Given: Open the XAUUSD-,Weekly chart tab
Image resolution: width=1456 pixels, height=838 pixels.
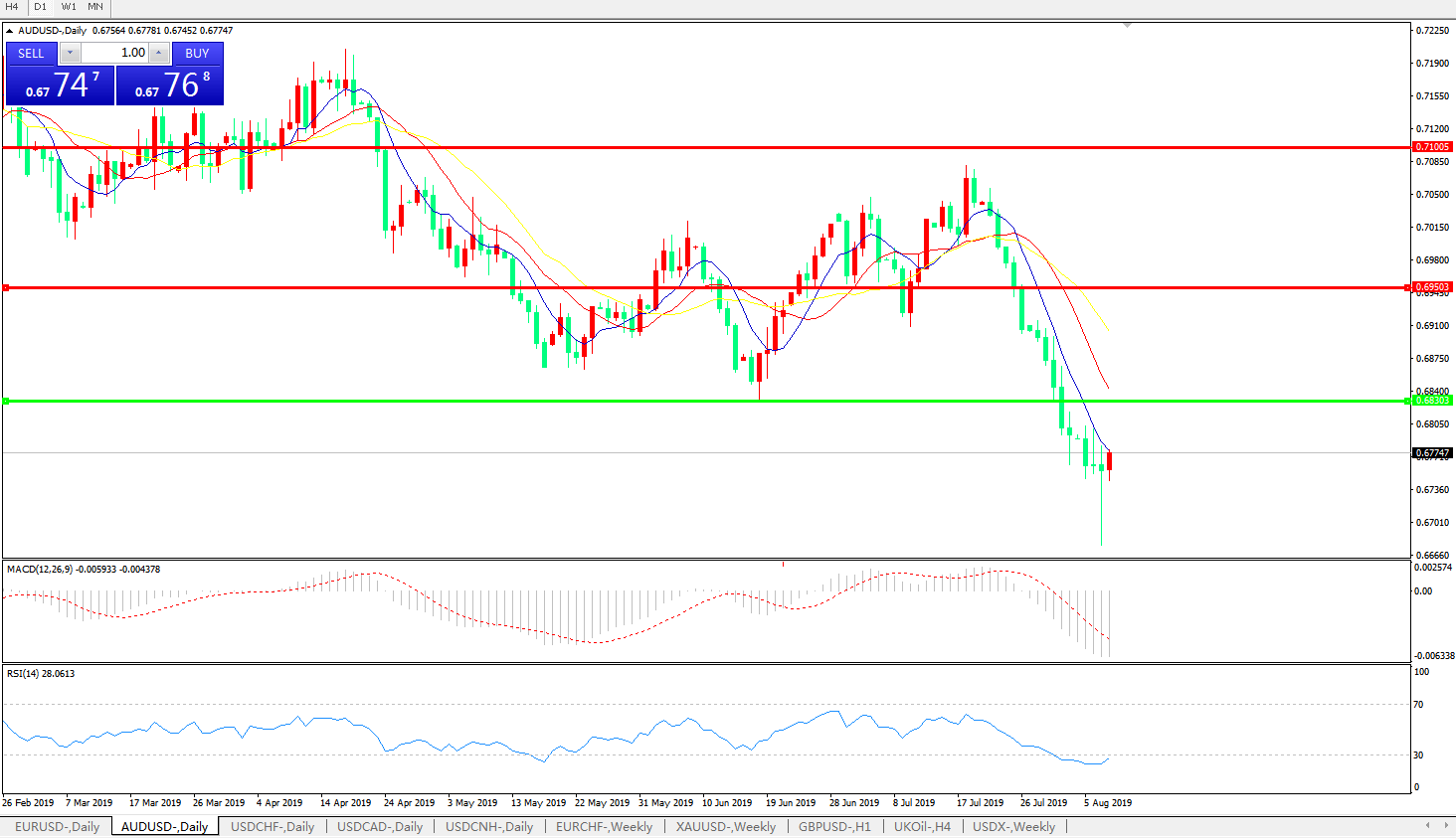Looking at the screenshot, I should [725, 826].
